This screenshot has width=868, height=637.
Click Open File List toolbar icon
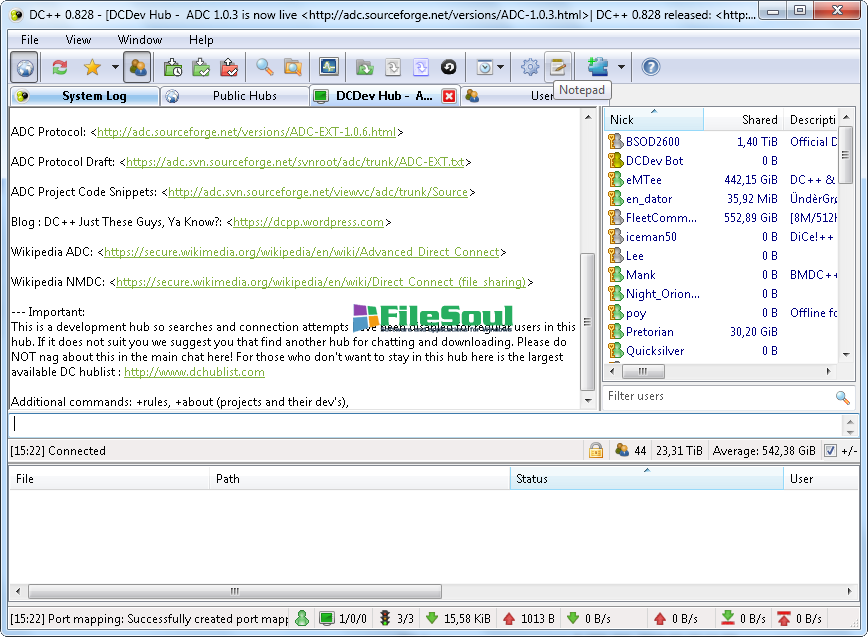[x=364, y=68]
